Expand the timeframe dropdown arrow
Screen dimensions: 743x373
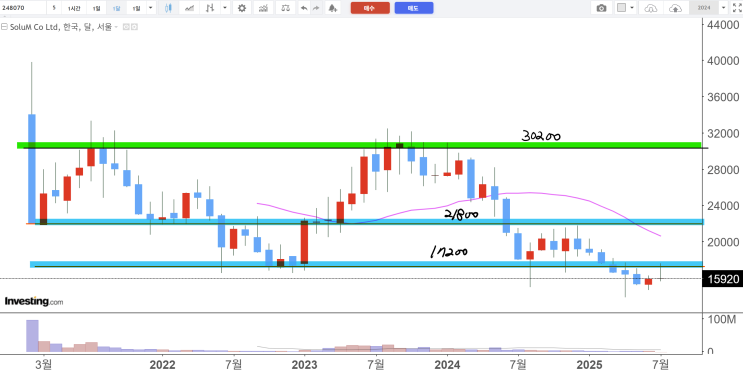pos(151,8)
